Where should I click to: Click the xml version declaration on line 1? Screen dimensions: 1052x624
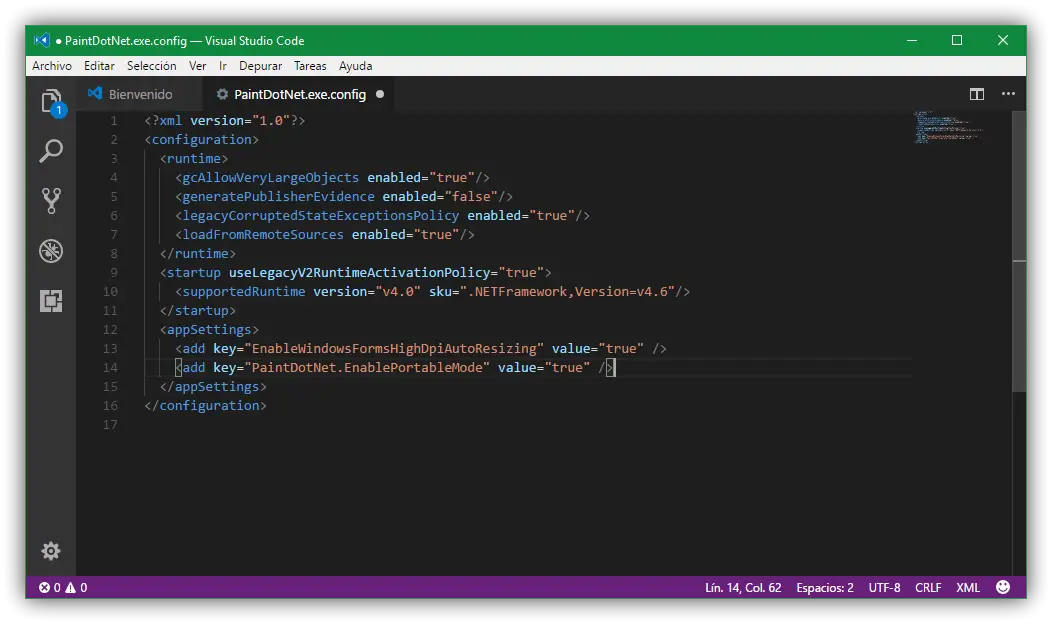pyautogui.click(x=225, y=121)
